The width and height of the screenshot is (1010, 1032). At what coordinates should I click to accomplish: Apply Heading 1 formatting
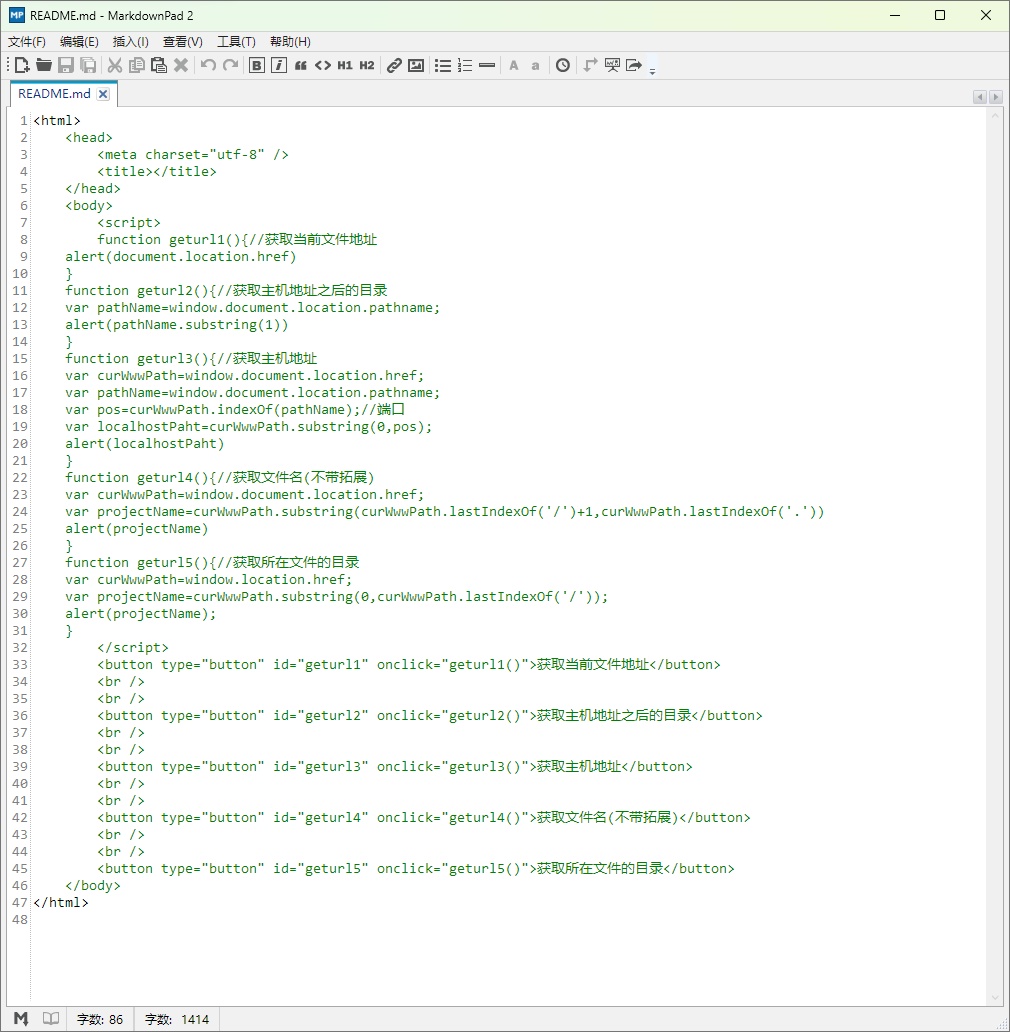tap(345, 65)
